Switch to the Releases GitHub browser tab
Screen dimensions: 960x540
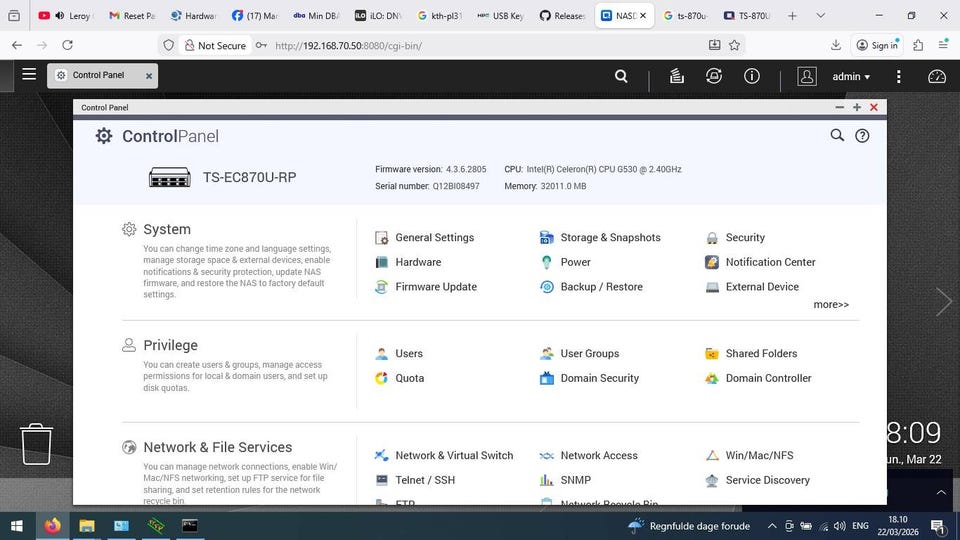[562, 15]
